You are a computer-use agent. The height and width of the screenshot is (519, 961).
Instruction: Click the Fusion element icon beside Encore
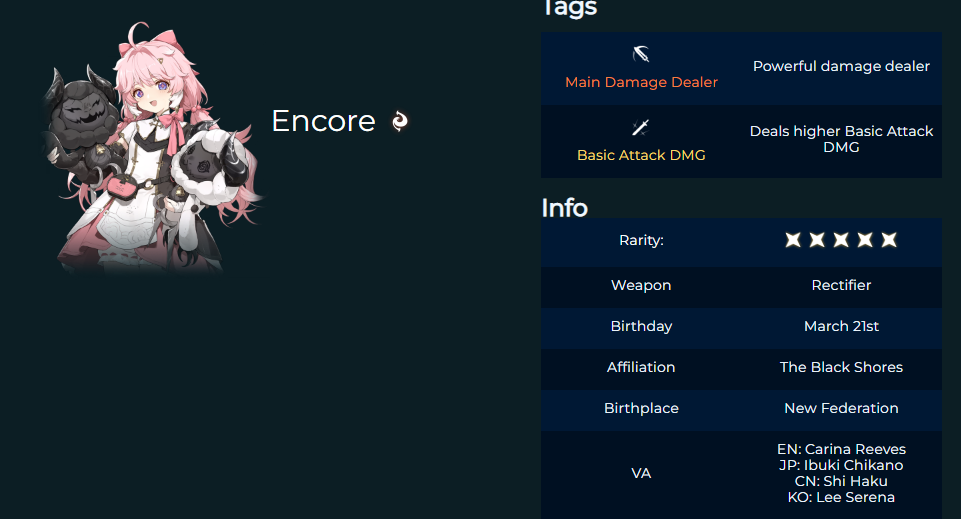[x=400, y=121]
